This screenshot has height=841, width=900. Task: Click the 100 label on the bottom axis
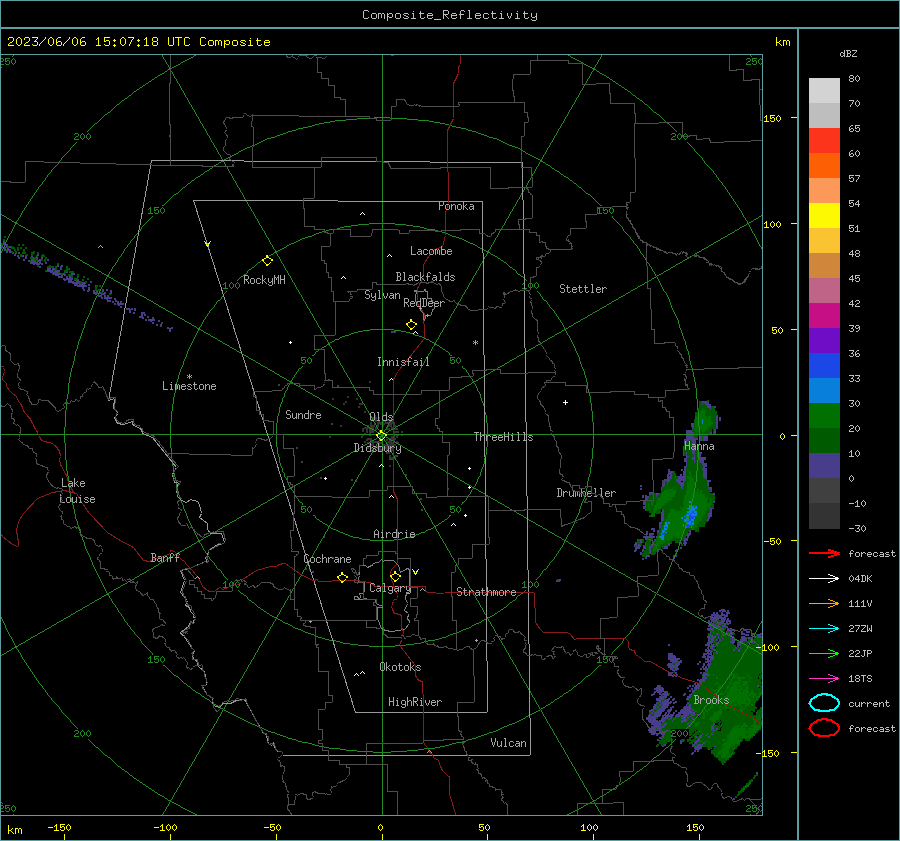click(x=589, y=827)
